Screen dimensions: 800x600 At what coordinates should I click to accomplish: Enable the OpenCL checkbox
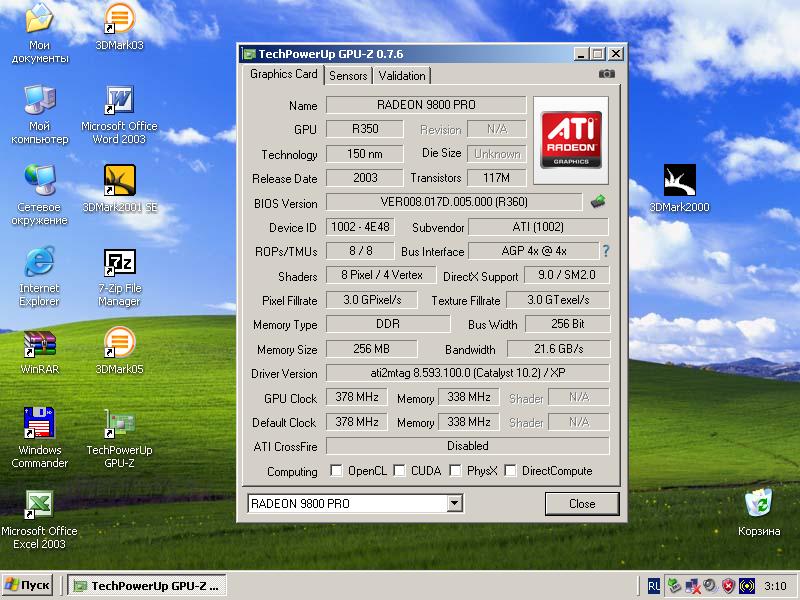point(336,470)
